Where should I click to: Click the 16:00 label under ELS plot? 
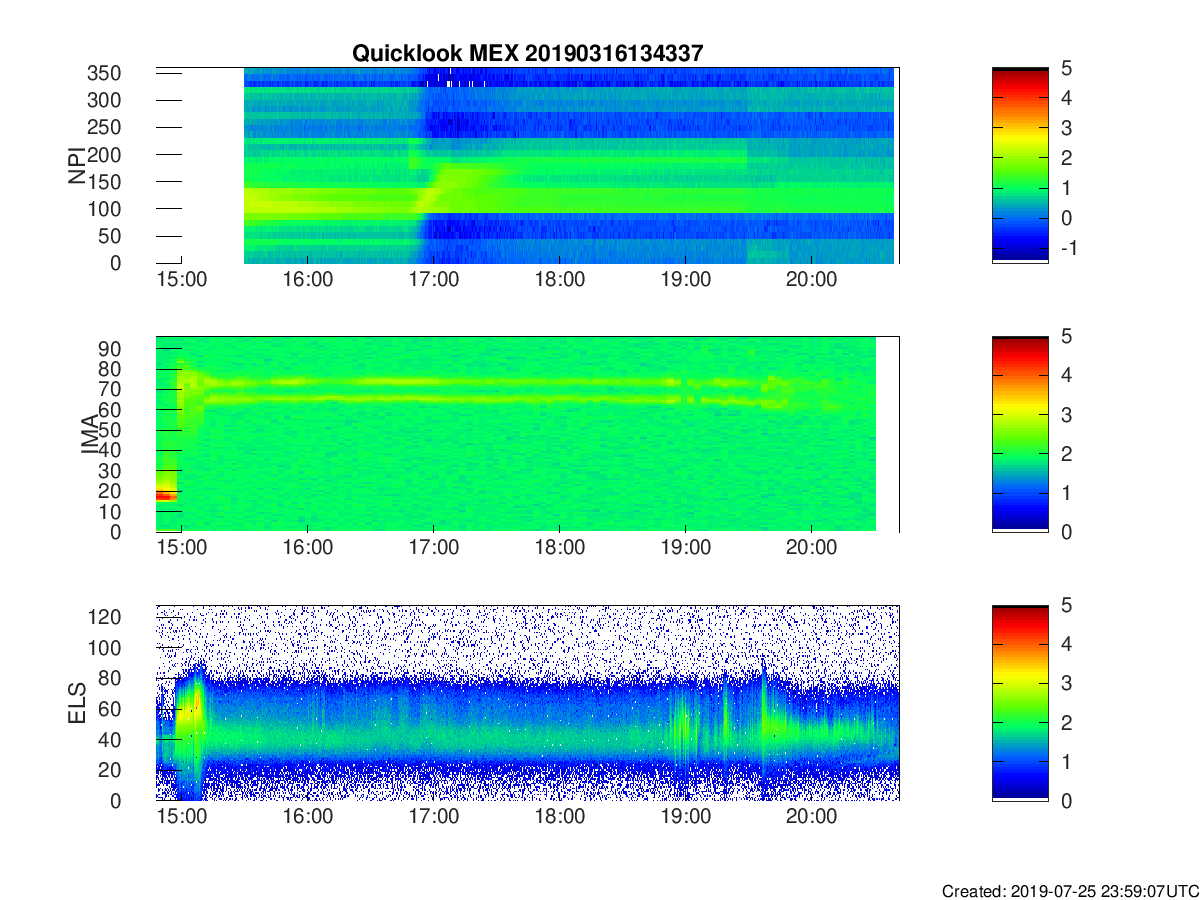pyautogui.click(x=307, y=818)
